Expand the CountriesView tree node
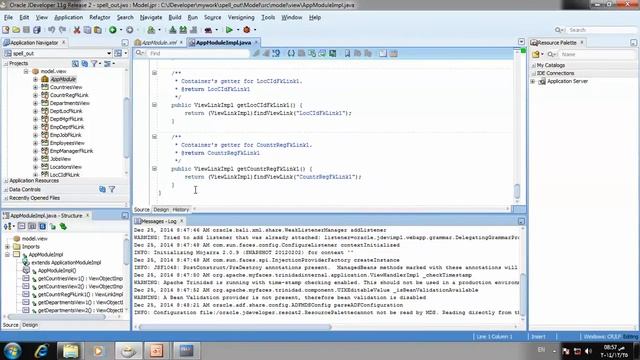Viewport: 640px width, 360px height. (36, 87)
